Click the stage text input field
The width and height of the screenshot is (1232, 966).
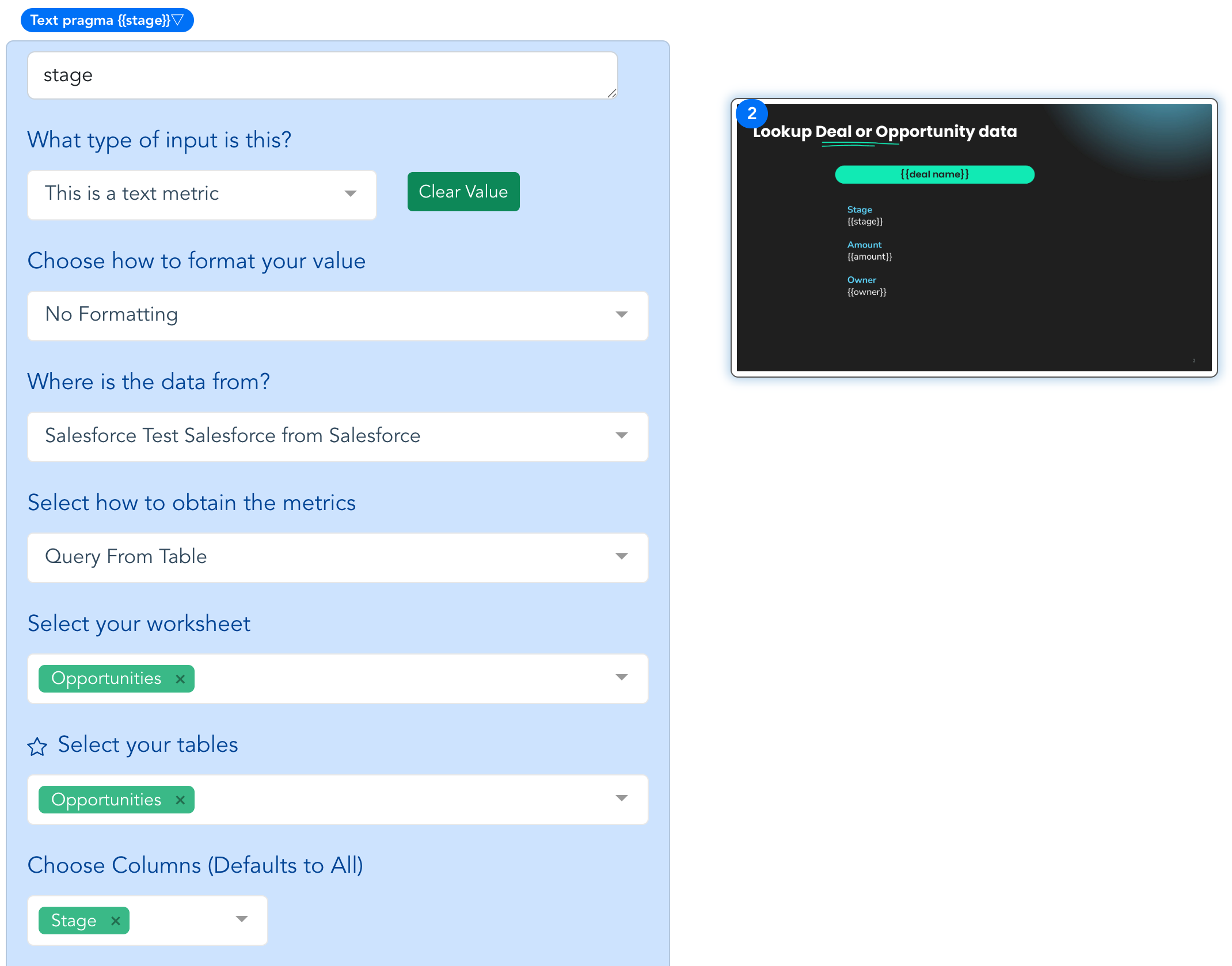pos(322,75)
